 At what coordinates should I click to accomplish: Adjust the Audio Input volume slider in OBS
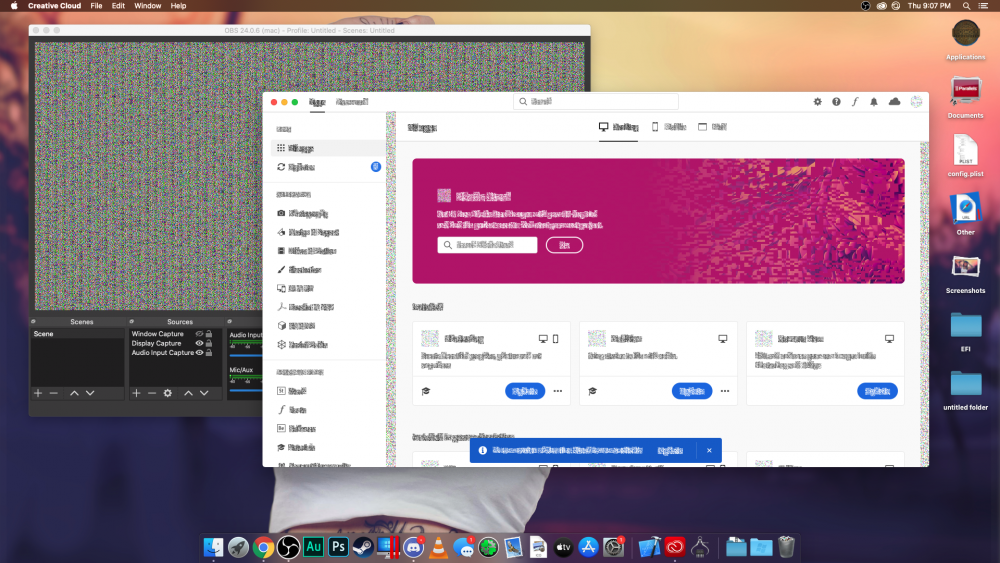(246, 355)
